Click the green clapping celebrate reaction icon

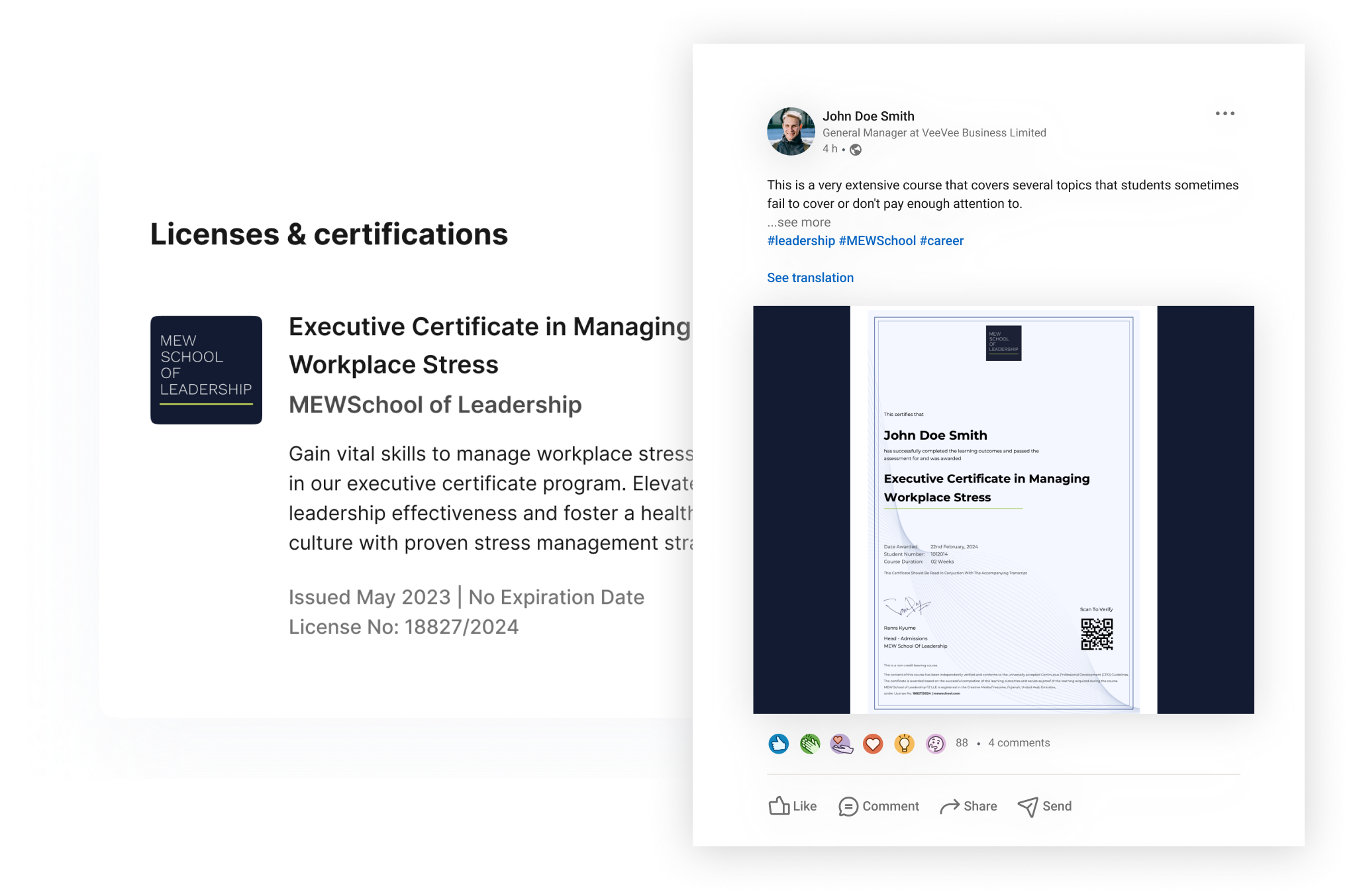[810, 744]
